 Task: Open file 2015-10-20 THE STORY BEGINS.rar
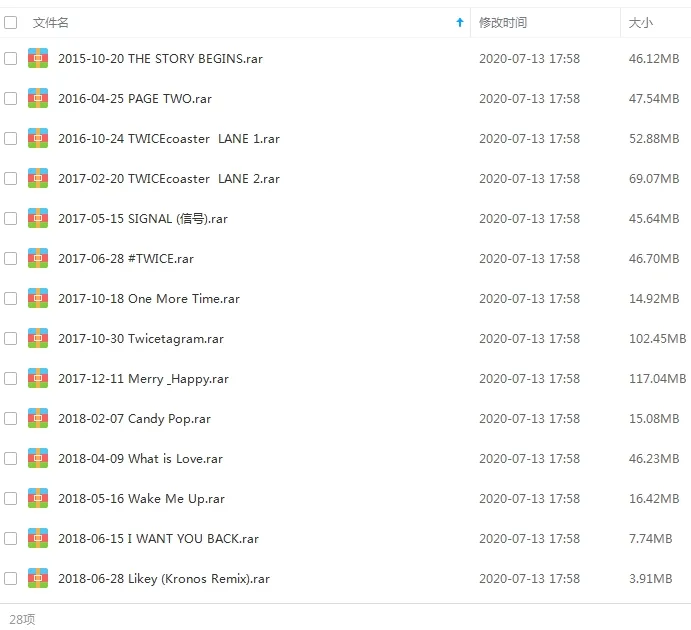pyautogui.click(x=160, y=59)
